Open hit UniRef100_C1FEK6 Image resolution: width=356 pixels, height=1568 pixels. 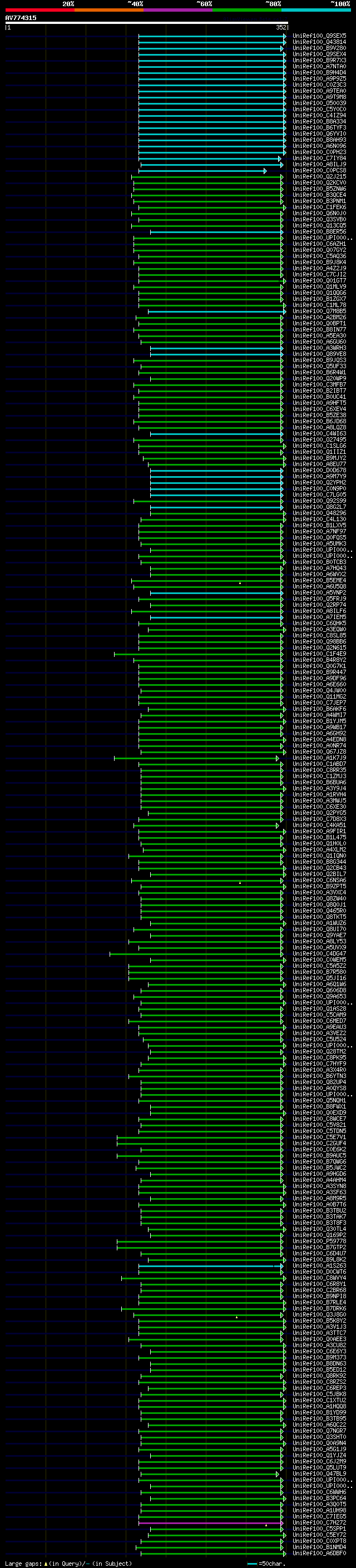click(319, 207)
